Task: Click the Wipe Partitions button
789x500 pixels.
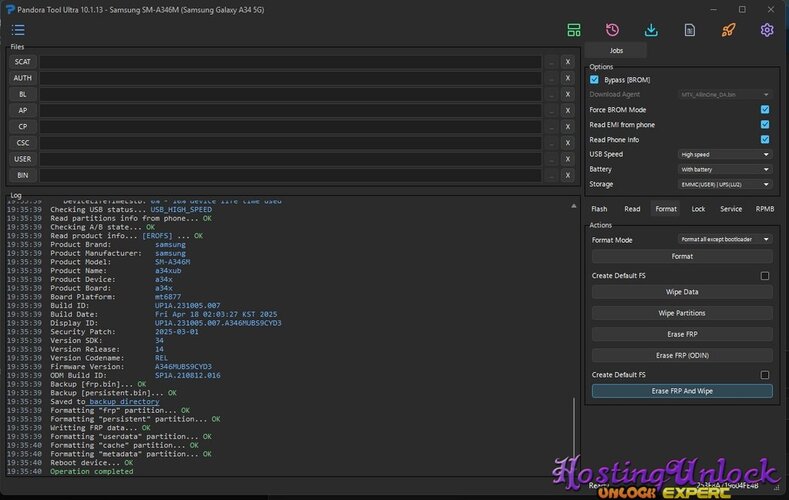Action: click(682, 313)
